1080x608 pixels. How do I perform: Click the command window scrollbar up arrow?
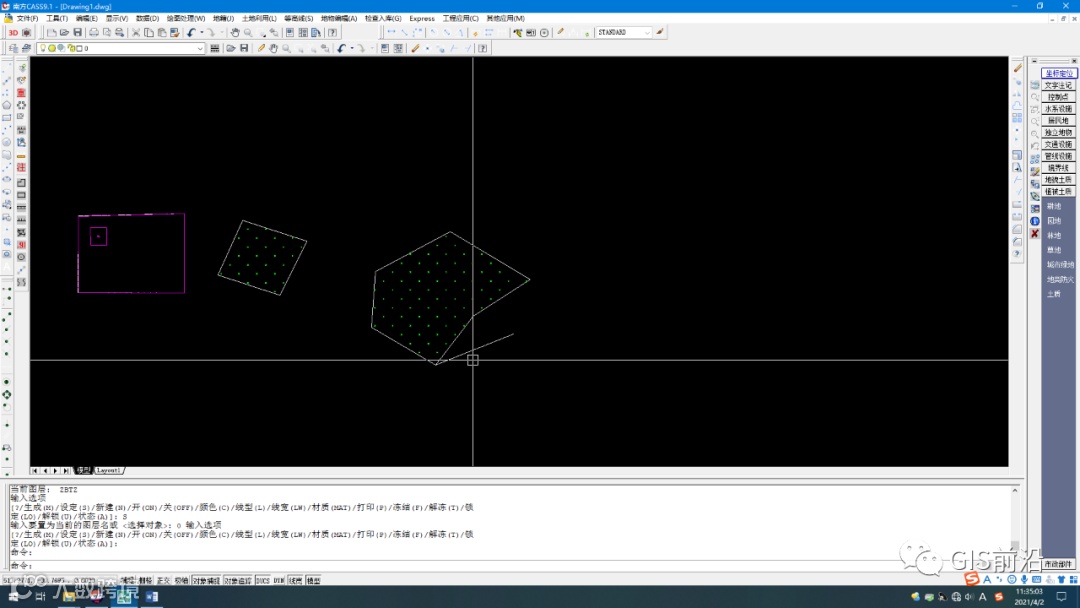click(1015, 490)
